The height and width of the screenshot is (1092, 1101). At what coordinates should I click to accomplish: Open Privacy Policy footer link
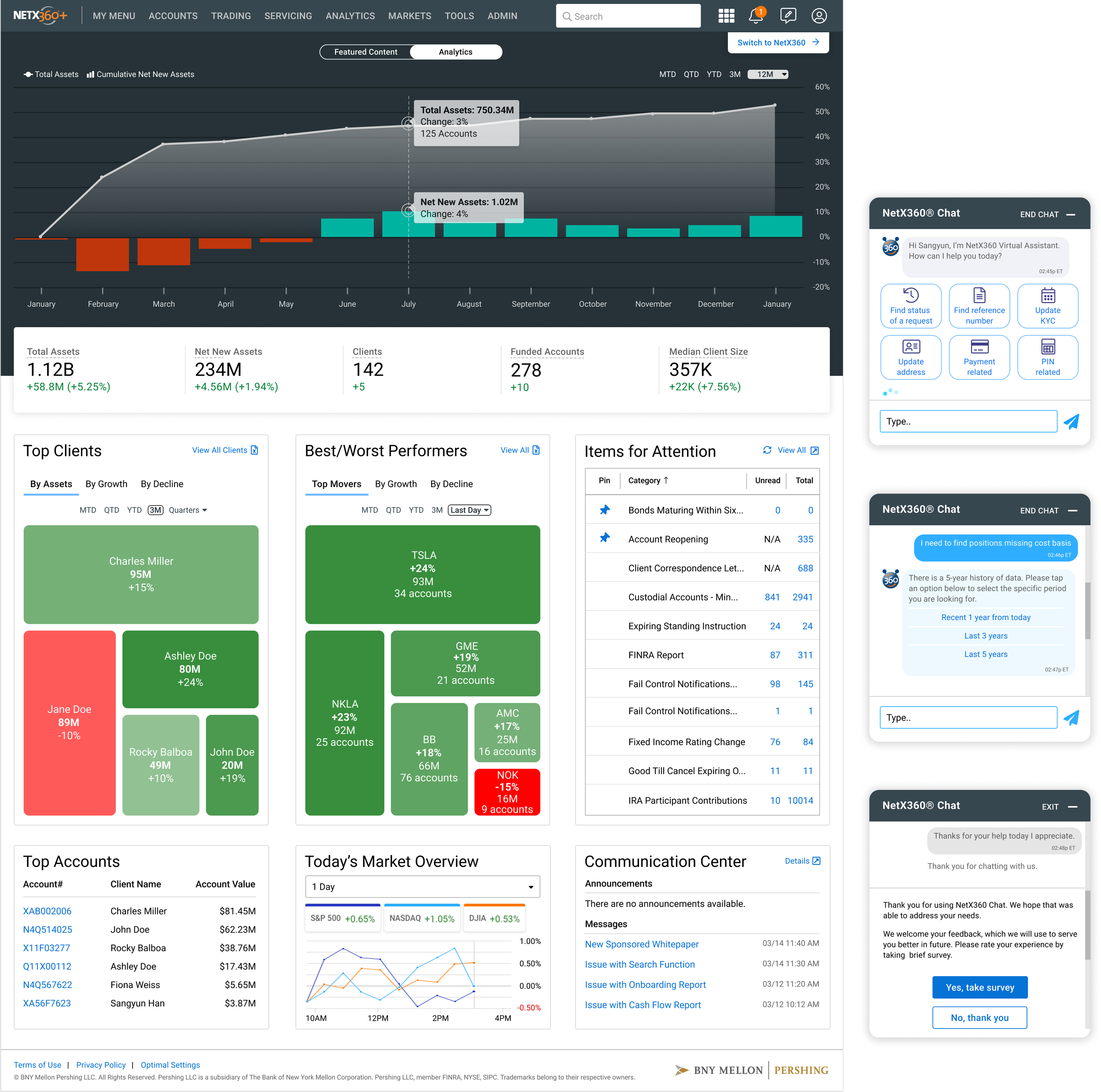pos(101,1065)
